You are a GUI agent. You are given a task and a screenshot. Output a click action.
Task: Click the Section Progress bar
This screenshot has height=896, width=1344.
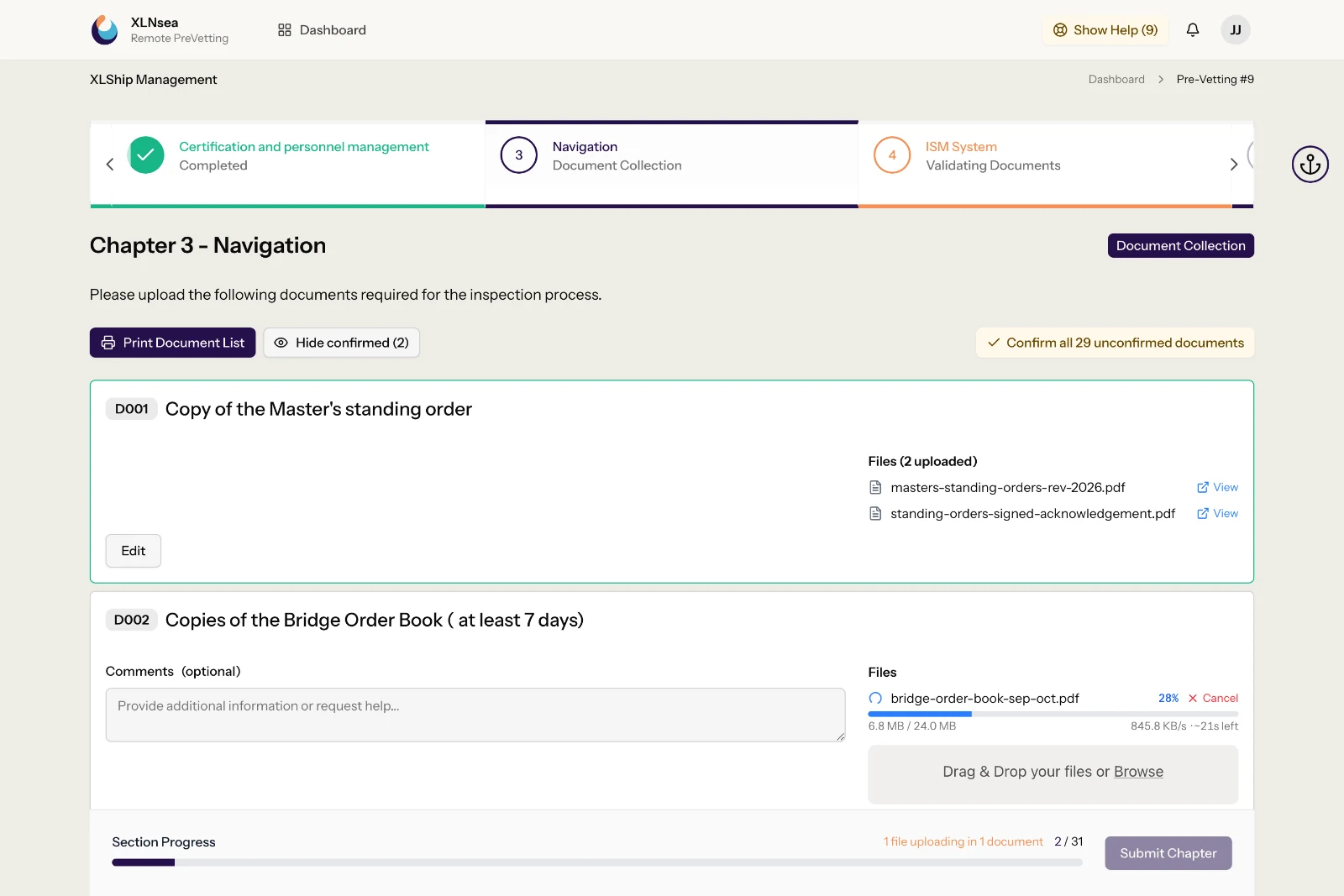coord(597,862)
